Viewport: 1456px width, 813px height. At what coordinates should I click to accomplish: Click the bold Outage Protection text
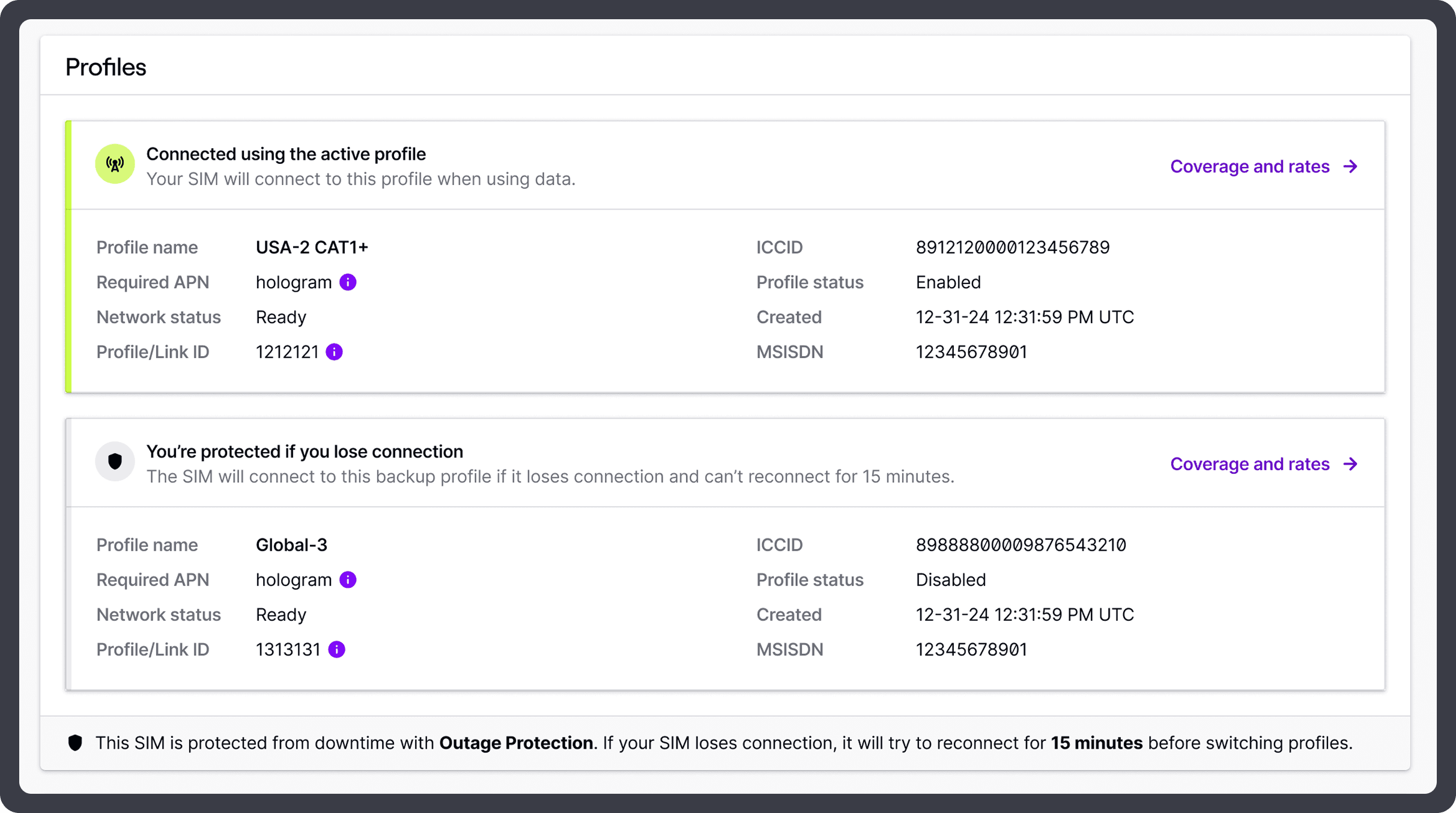pos(515,743)
